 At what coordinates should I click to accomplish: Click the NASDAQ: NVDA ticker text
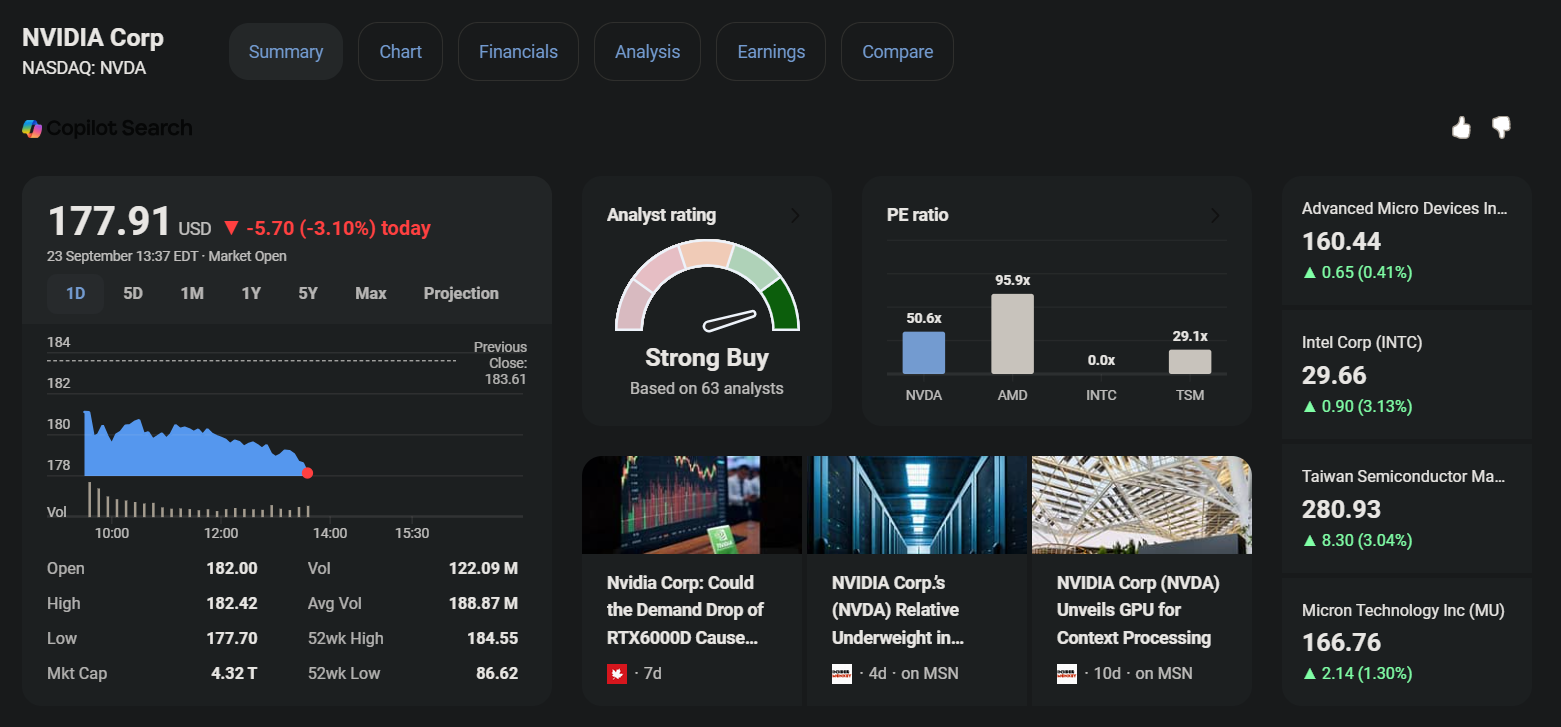pos(84,68)
